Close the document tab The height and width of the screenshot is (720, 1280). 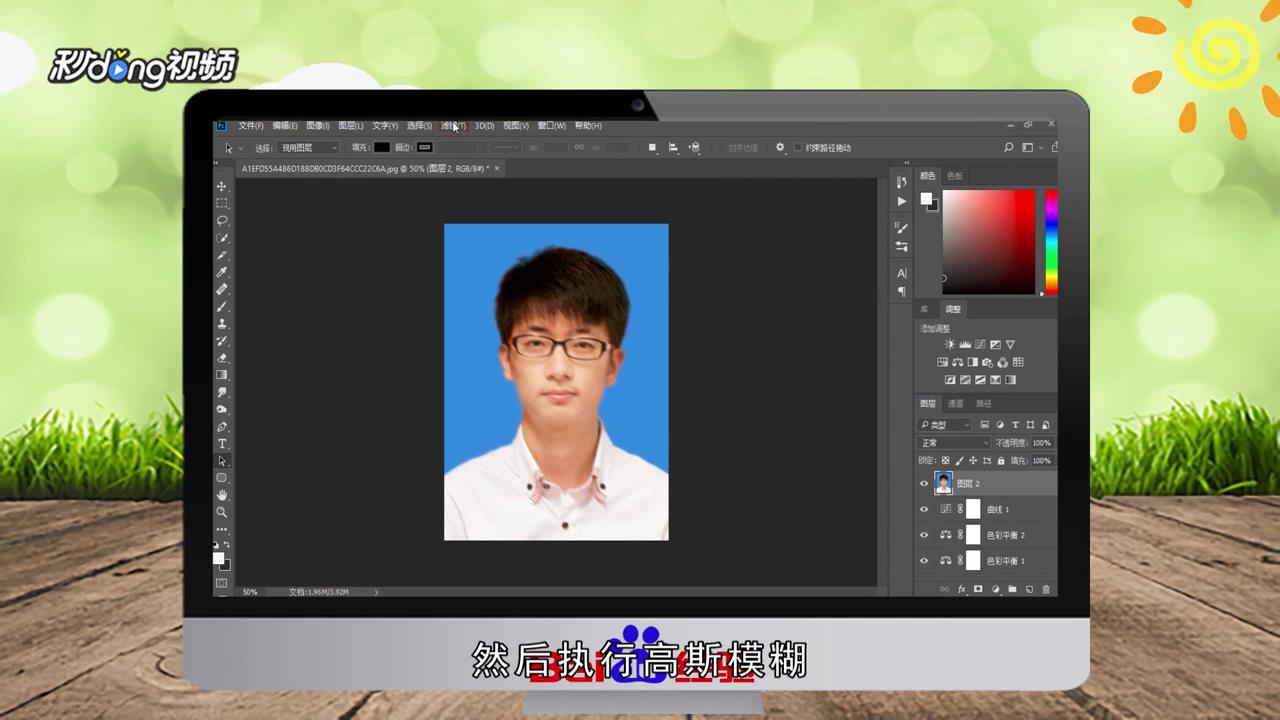(497, 168)
